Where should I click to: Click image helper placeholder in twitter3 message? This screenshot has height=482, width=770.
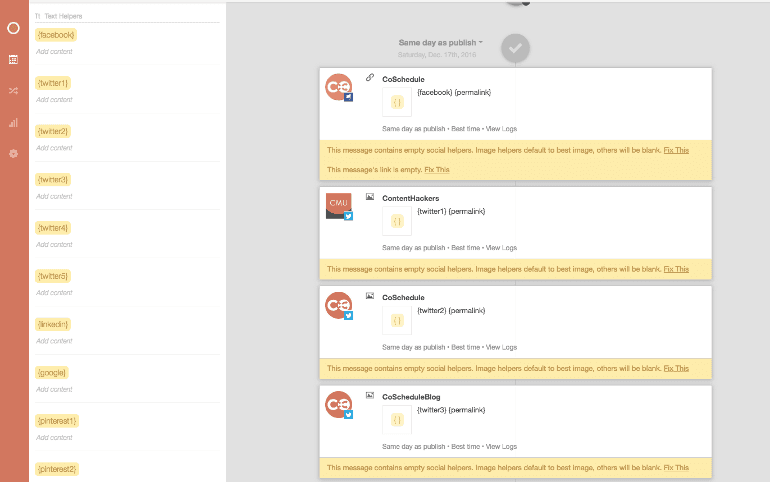click(x=397, y=420)
